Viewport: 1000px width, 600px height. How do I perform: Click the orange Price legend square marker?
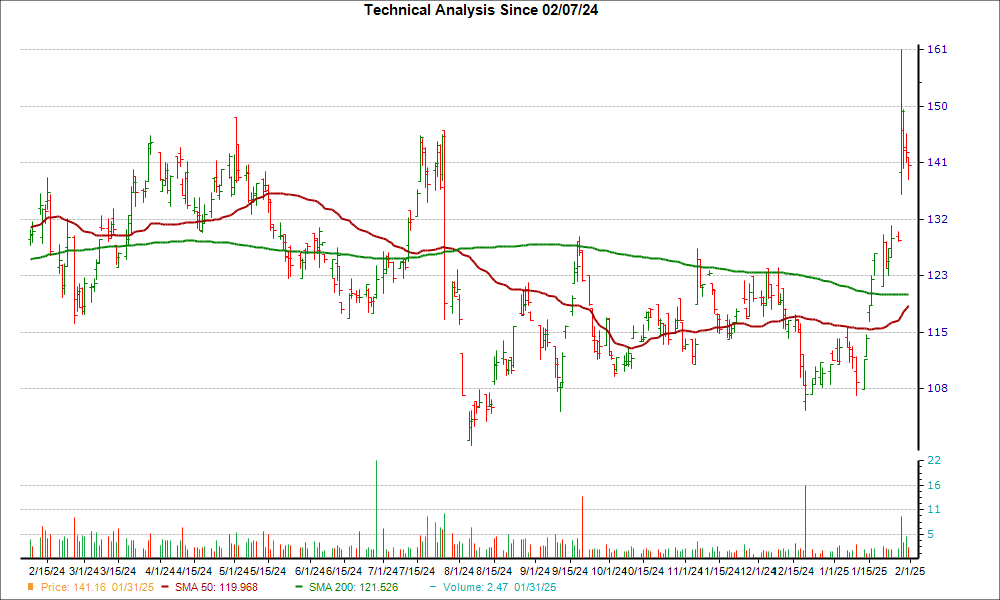point(31,587)
